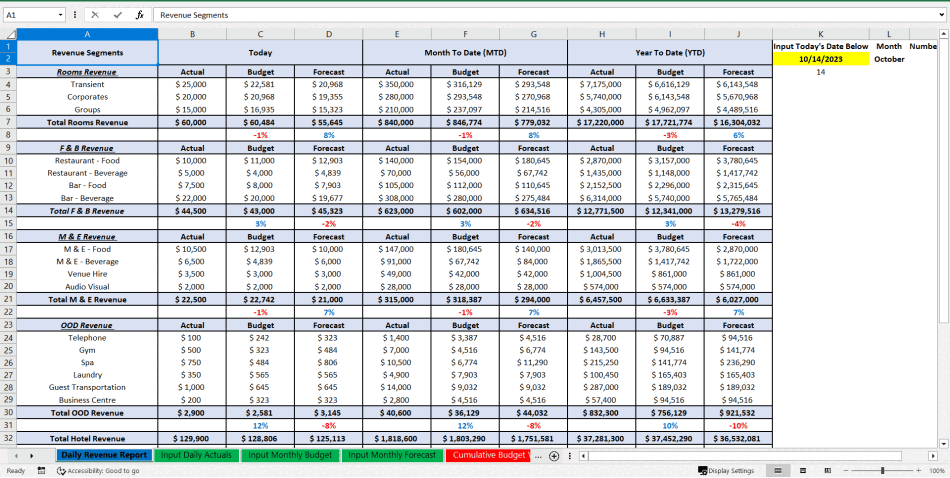Click the Name Box showing A1

(x=29, y=15)
